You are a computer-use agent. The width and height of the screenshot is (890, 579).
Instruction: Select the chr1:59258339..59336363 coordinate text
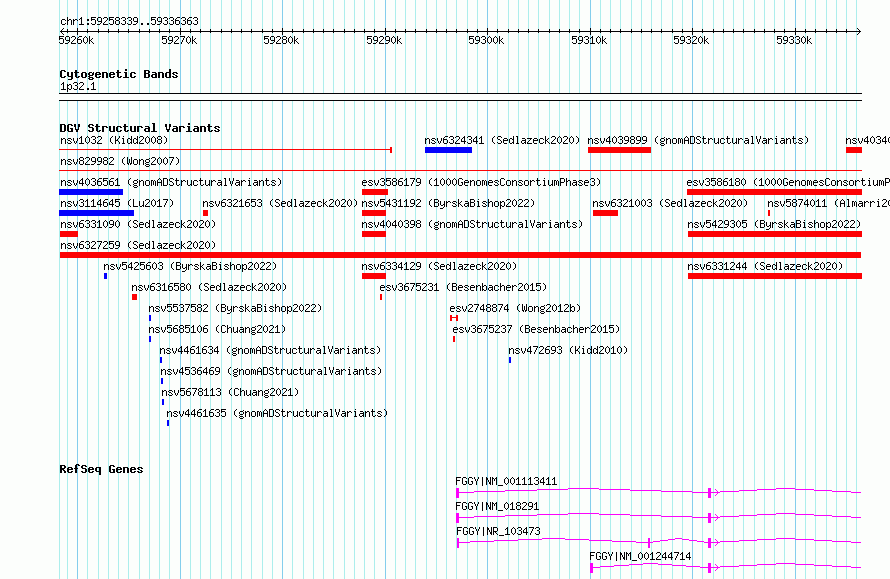click(129, 22)
